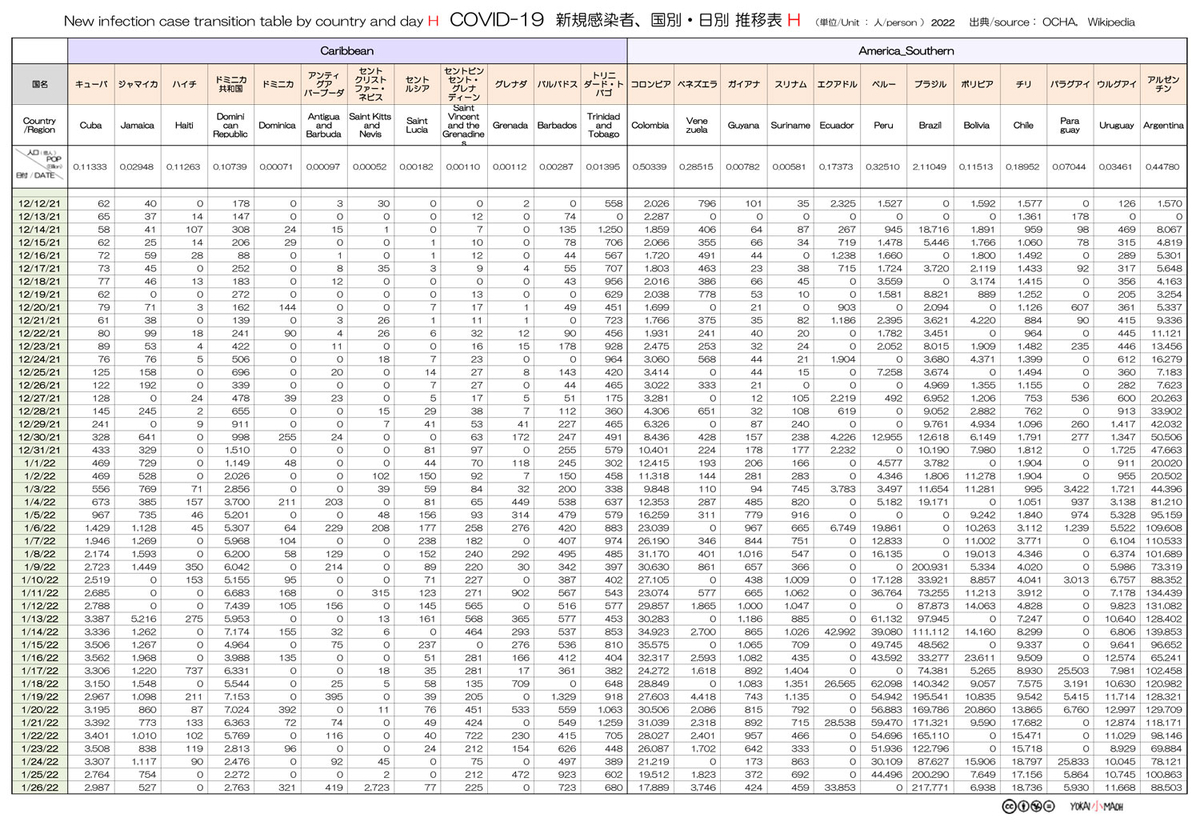Click the Suriname country label
The image size is (1200, 822).
790,126
